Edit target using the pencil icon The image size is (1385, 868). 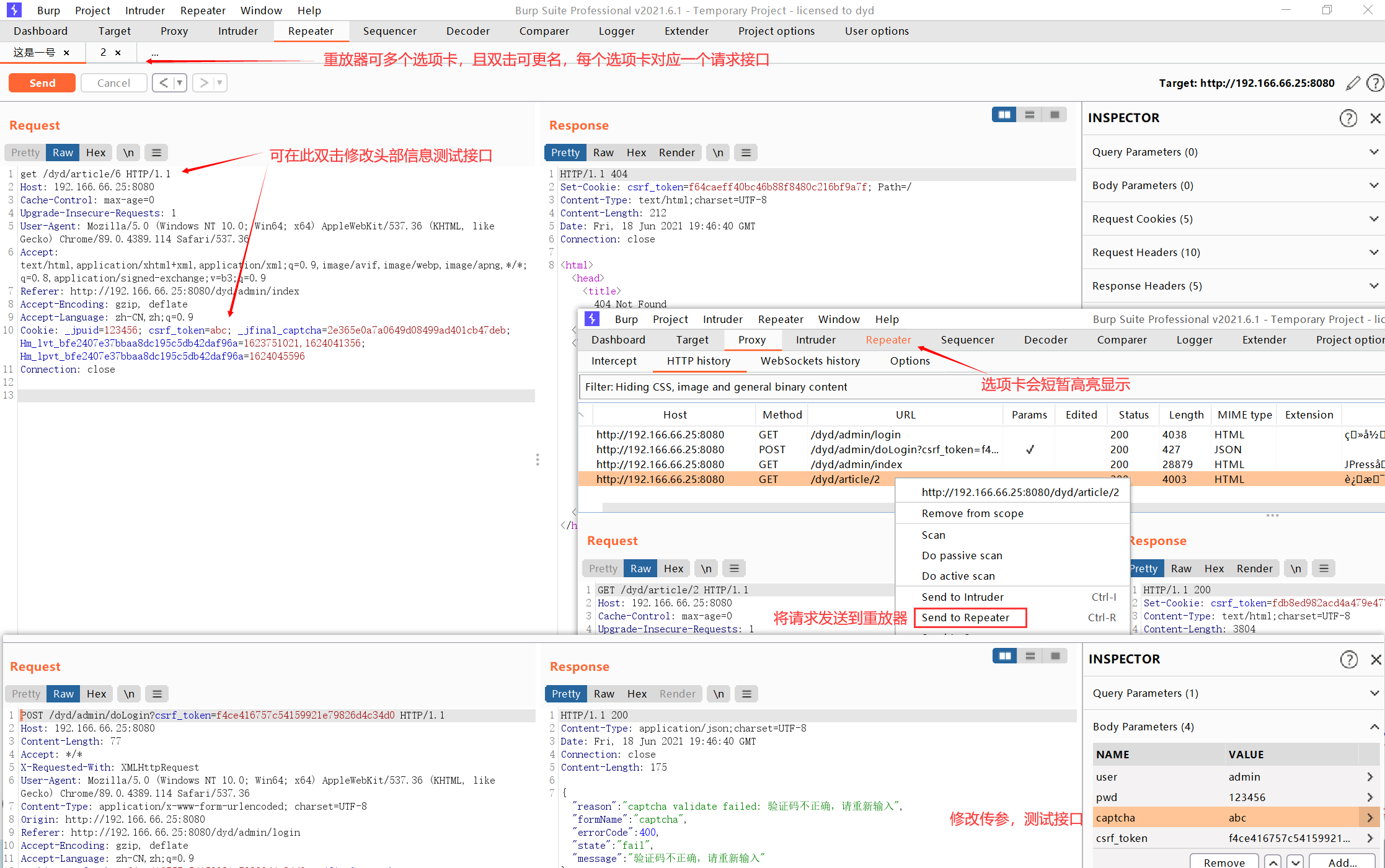[x=1353, y=83]
